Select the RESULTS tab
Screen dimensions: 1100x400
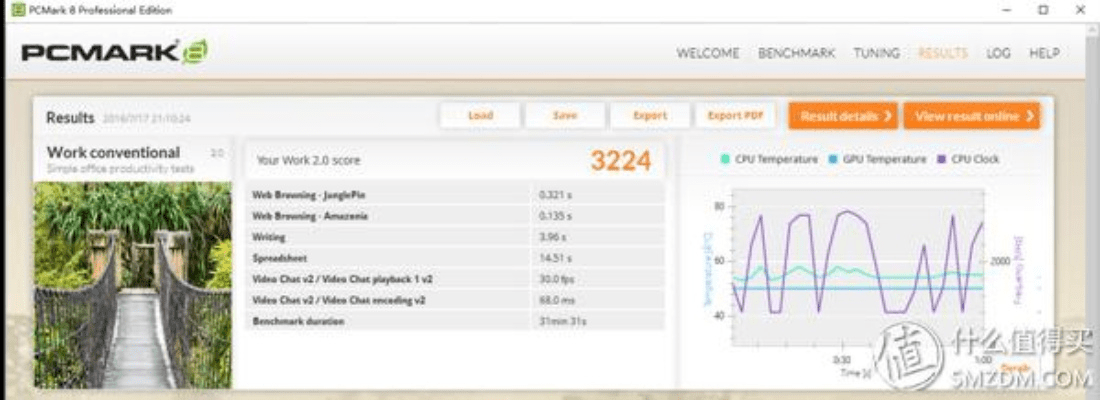click(943, 53)
